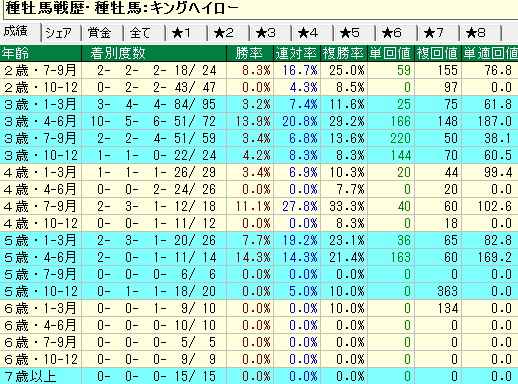
Task: Select the ★5 tab
Action: tap(354, 33)
